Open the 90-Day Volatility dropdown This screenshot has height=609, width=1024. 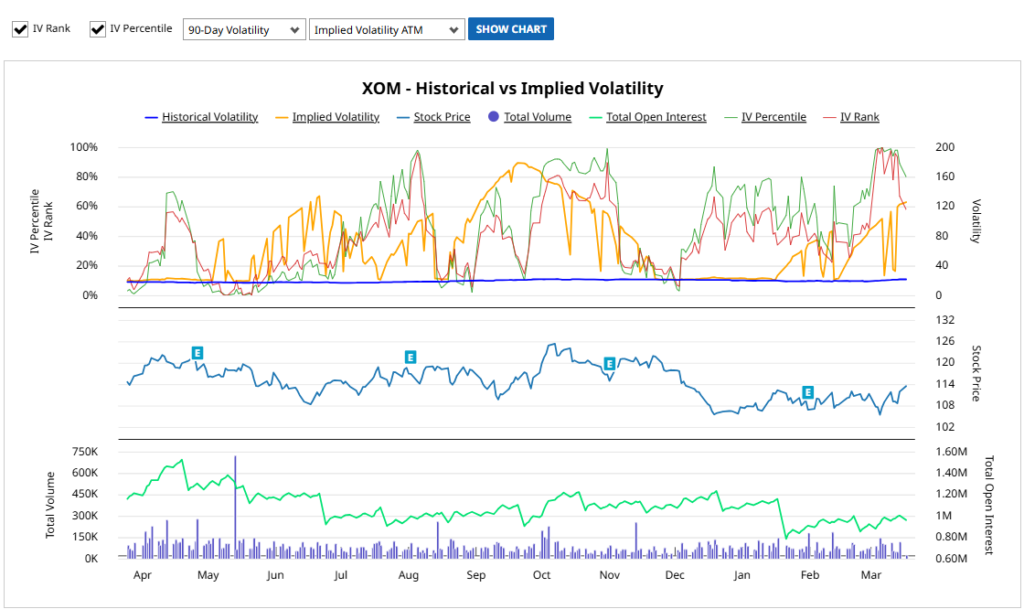point(244,30)
